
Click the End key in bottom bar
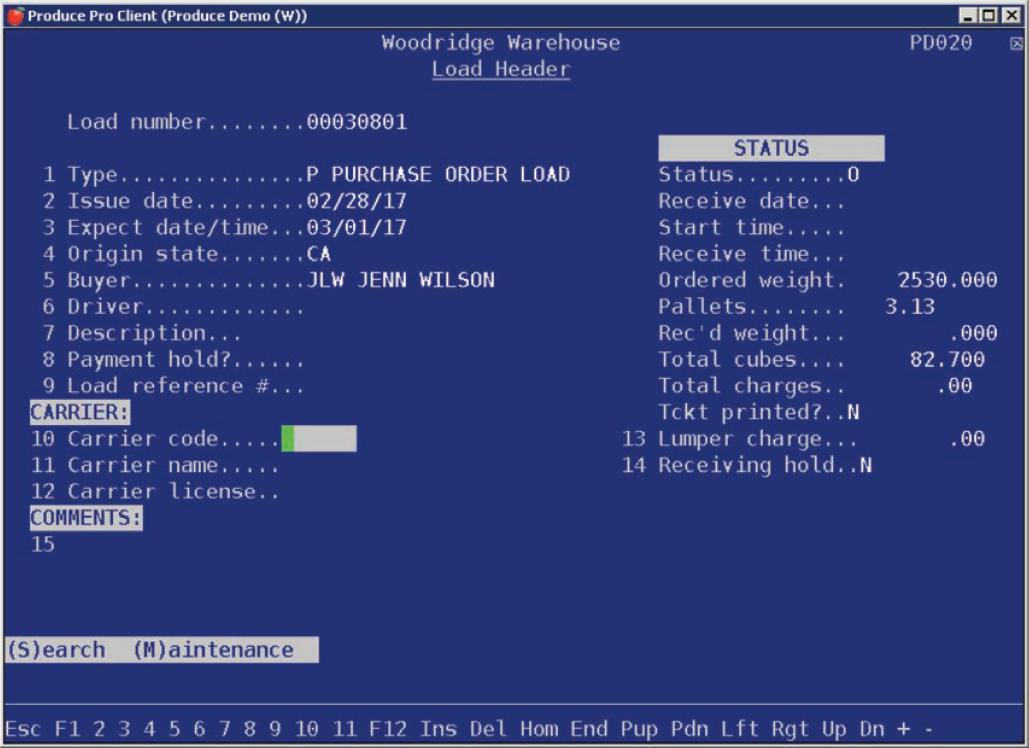point(588,729)
